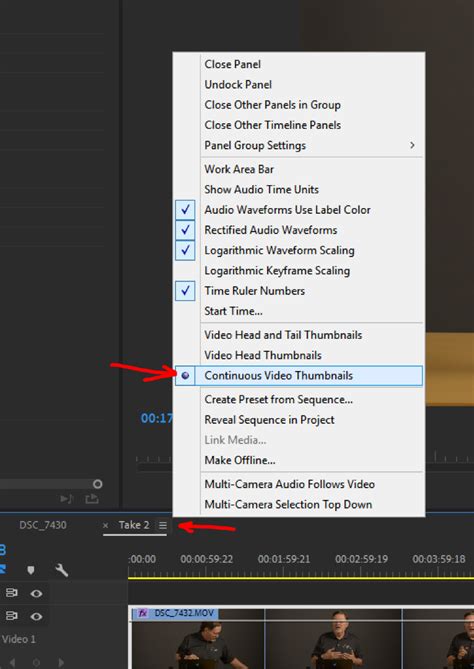474x669 pixels.
Task: Select Close Other Panels in Group
Action: 298,105
